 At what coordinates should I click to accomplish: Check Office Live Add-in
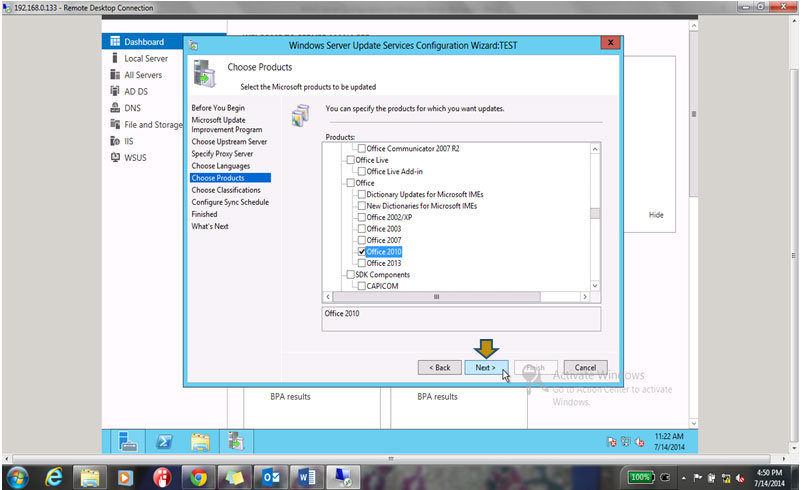[361, 172]
